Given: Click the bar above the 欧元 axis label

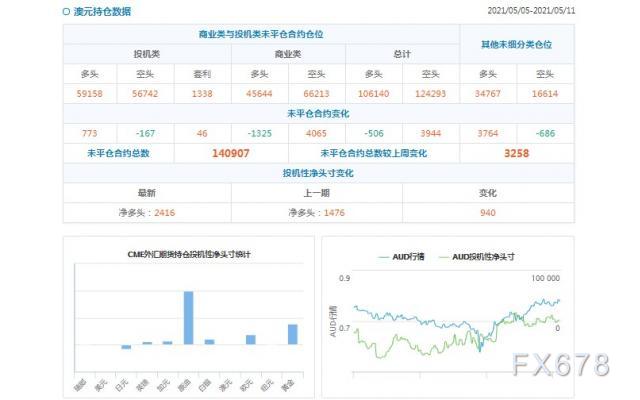Looking at the screenshot, I should point(251,340).
